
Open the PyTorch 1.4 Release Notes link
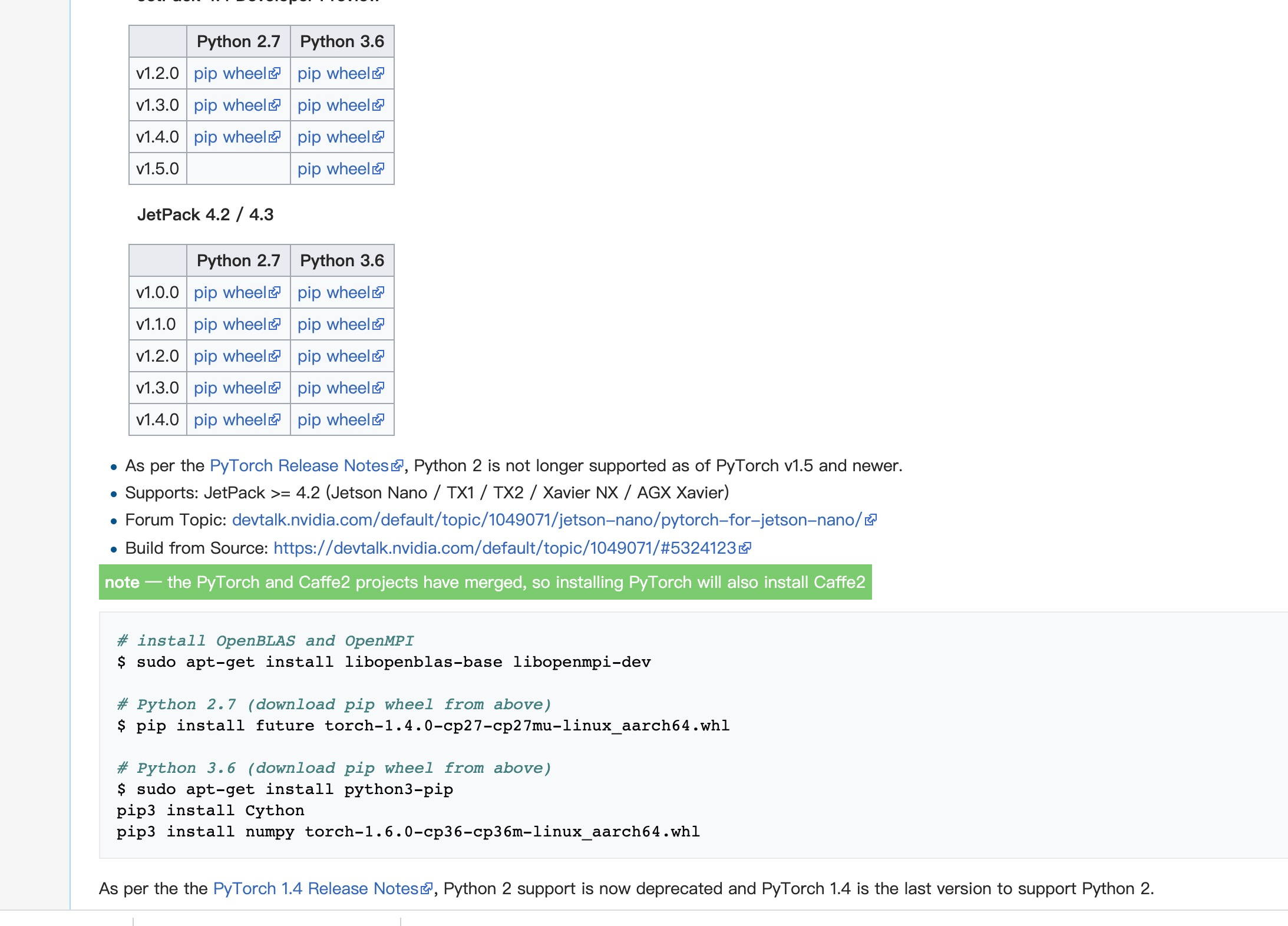click(x=315, y=889)
